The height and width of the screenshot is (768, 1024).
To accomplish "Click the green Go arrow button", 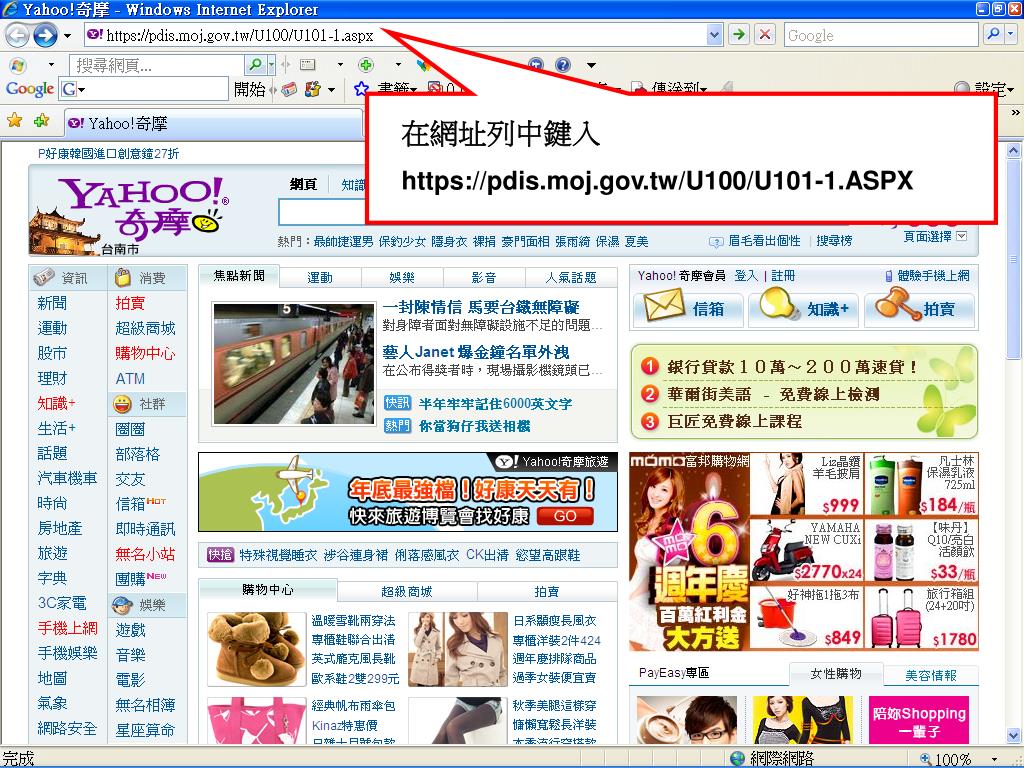I will tap(739, 35).
